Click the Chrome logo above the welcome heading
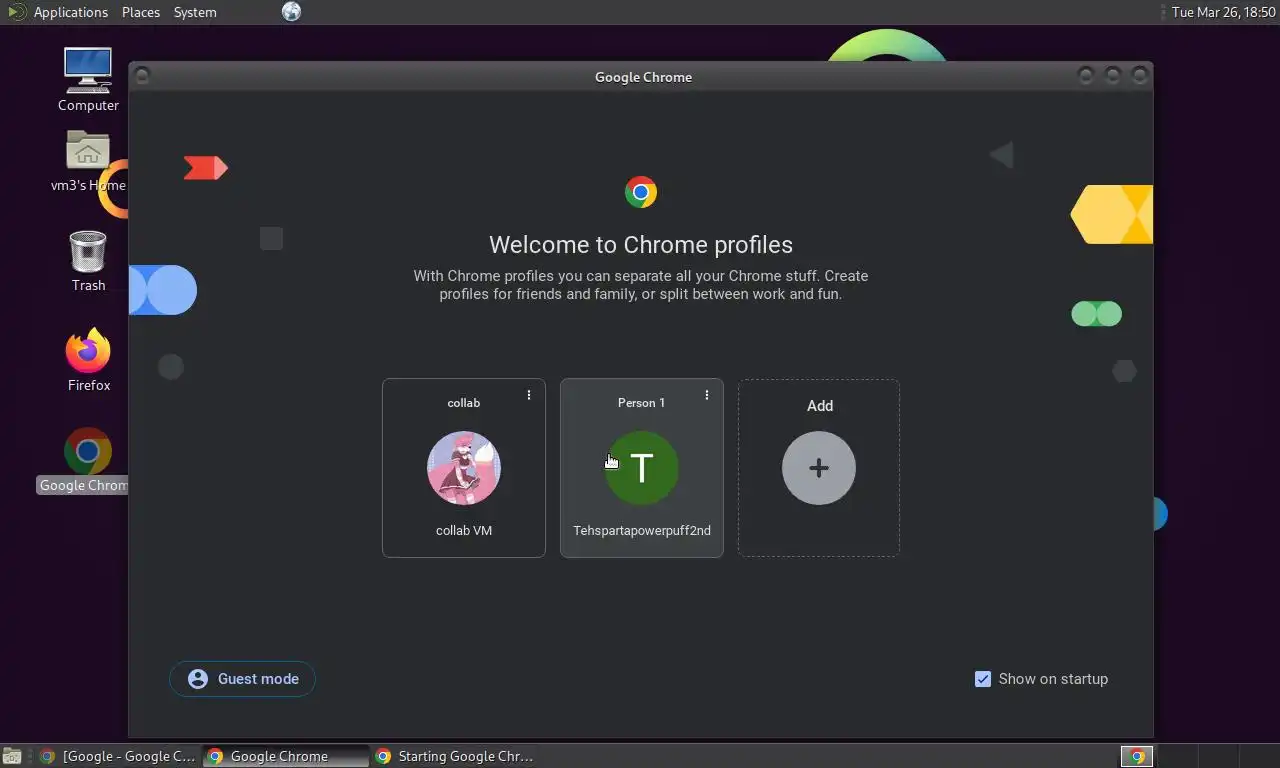The width and height of the screenshot is (1280, 768). pos(641,192)
